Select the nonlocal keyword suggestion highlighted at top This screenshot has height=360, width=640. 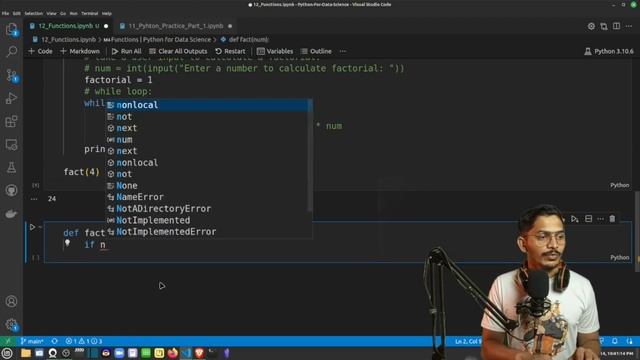tap(209, 105)
